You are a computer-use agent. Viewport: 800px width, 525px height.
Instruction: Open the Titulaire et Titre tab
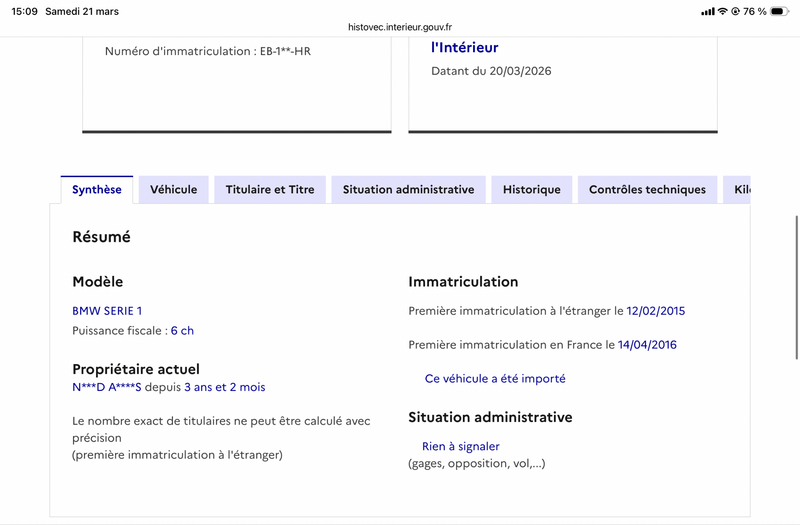(x=270, y=189)
